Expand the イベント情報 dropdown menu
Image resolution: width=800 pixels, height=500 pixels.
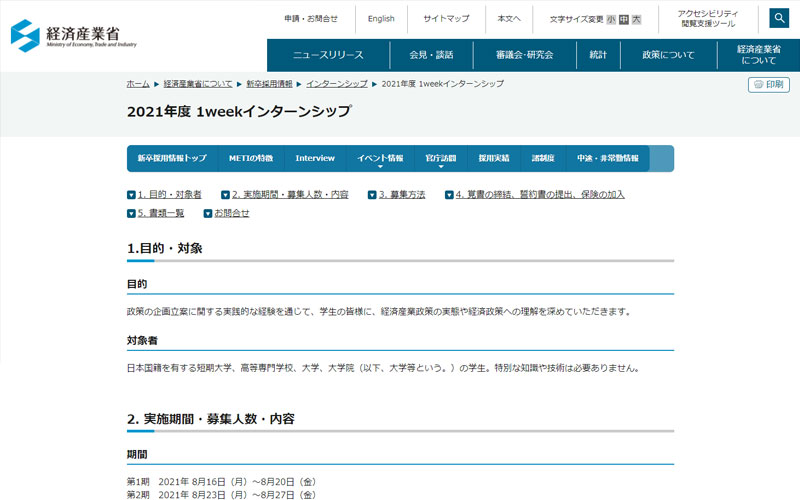(x=380, y=159)
